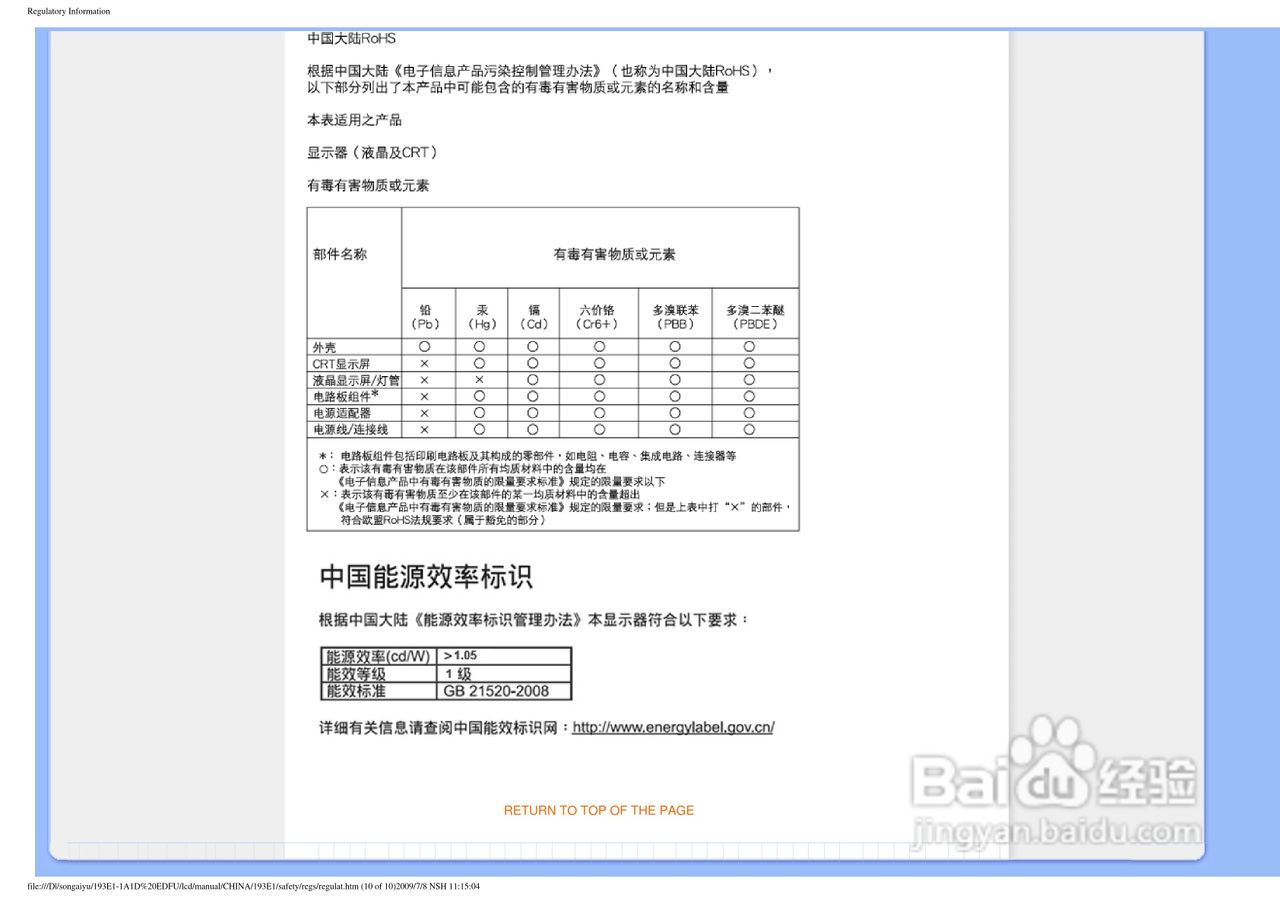Viewport: 1280px width, 904px height.
Task: Expand the 电源适配器 row
Action: click(x=345, y=412)
